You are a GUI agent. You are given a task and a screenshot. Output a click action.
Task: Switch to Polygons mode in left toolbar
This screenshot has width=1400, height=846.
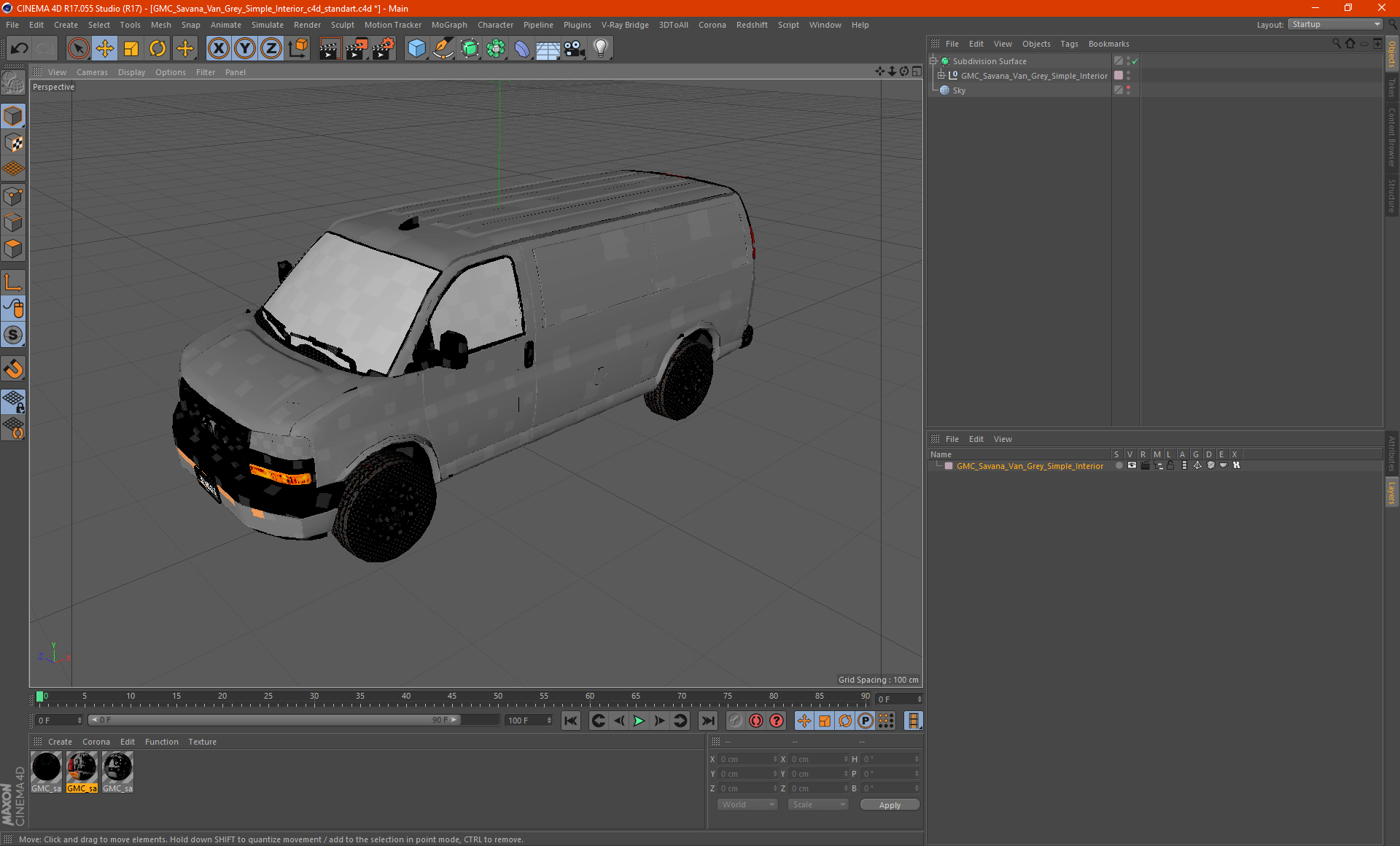tap(14, 249)
